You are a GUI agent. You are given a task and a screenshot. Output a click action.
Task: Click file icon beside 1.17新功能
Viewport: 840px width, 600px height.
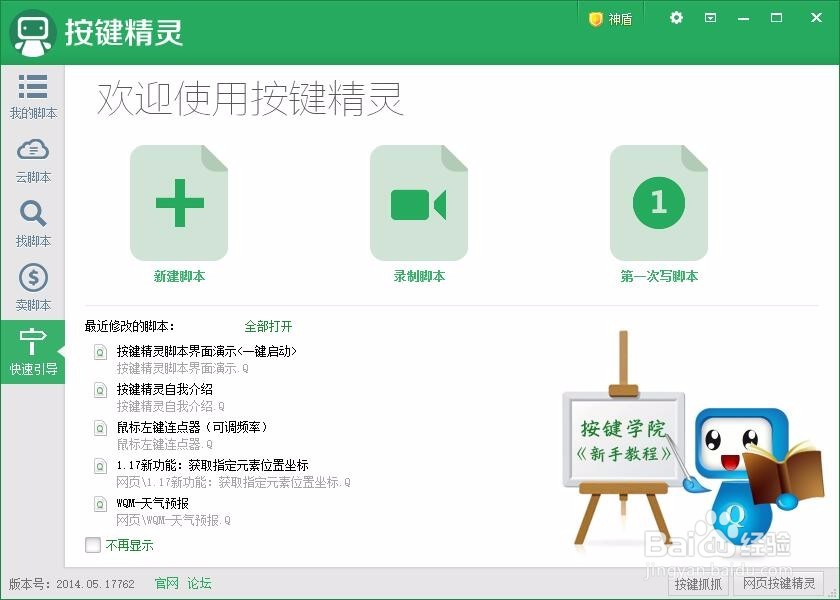100,466
